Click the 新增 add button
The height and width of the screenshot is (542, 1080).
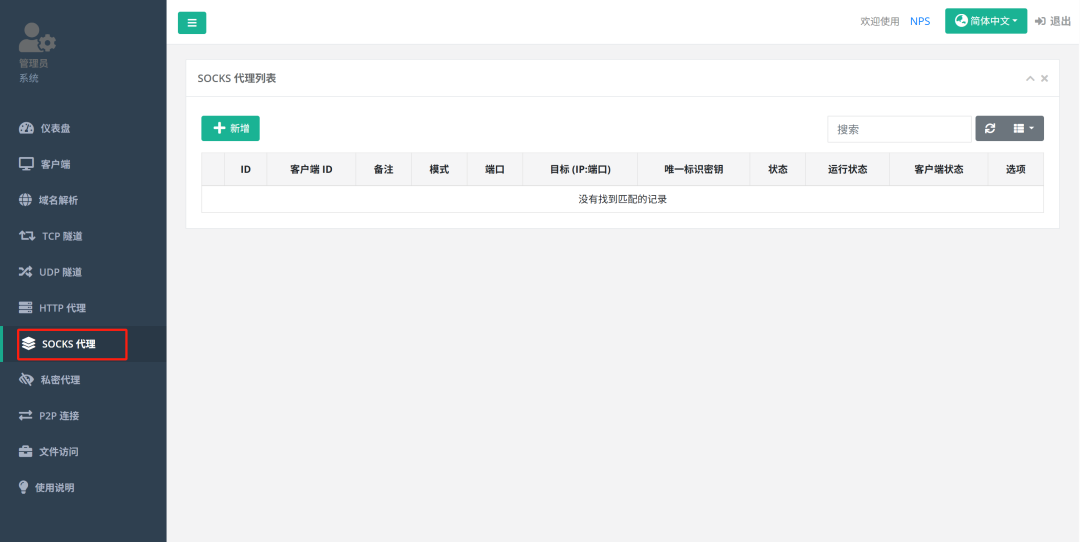[230, 128]
